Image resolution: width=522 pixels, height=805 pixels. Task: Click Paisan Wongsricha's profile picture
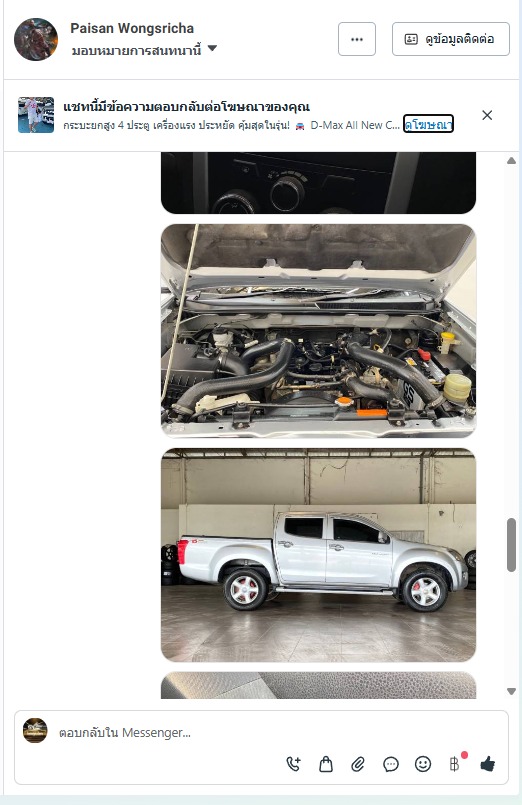[x=36, y=40]
